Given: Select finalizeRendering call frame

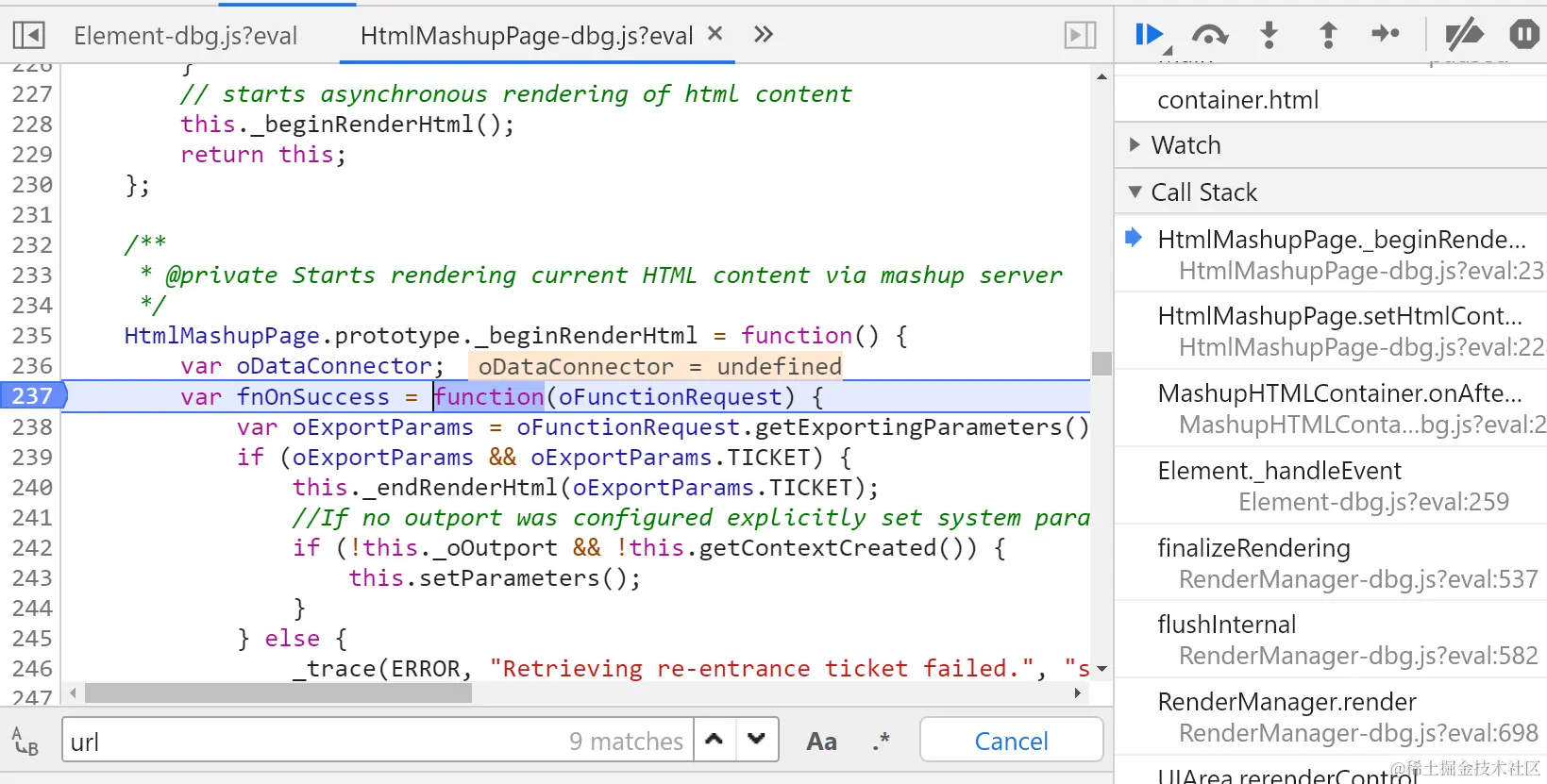Looking at the screenshot, I should (1253, 548).
